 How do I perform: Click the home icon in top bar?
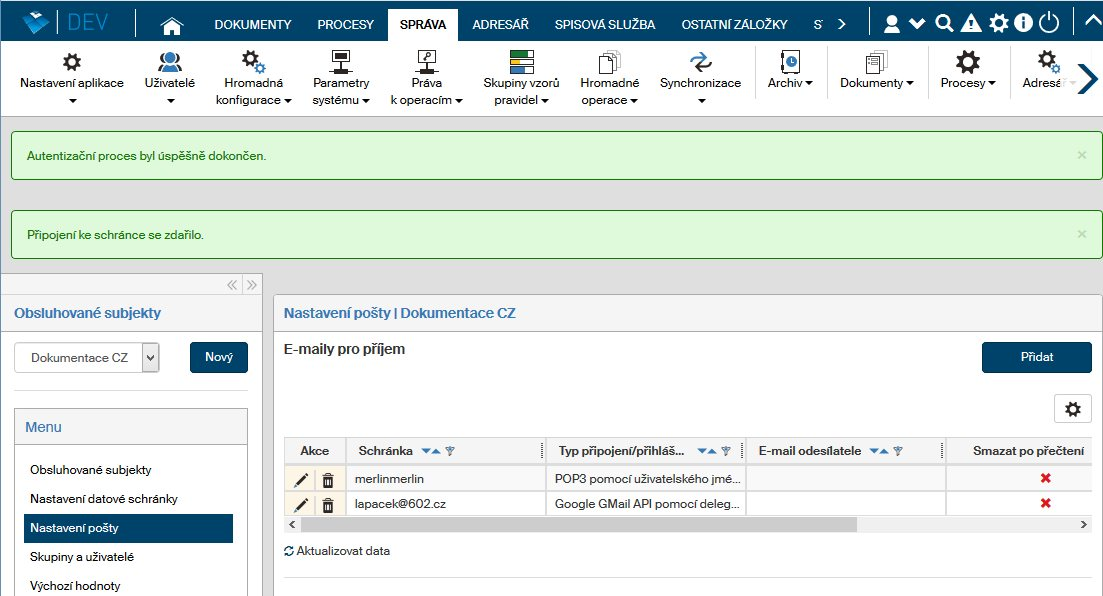172,24
